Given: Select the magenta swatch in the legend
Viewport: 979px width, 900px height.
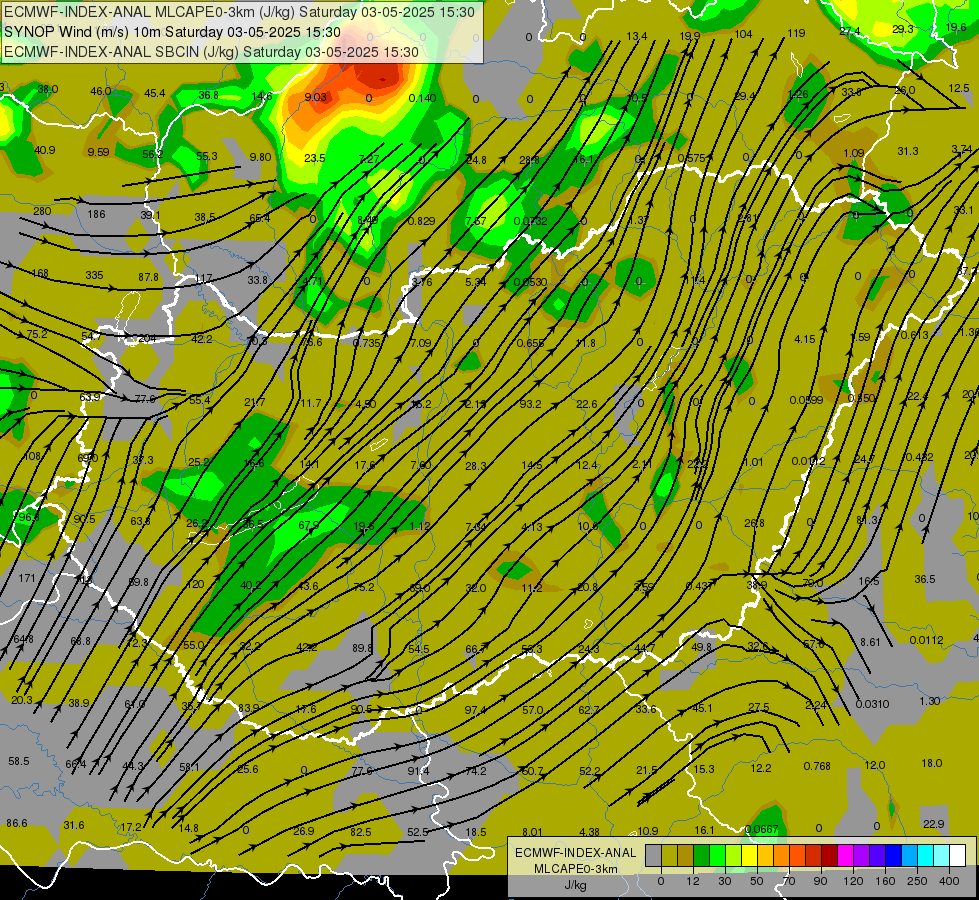Looking at the screenshot, I should pyautogui.click(x=846, y=855).
